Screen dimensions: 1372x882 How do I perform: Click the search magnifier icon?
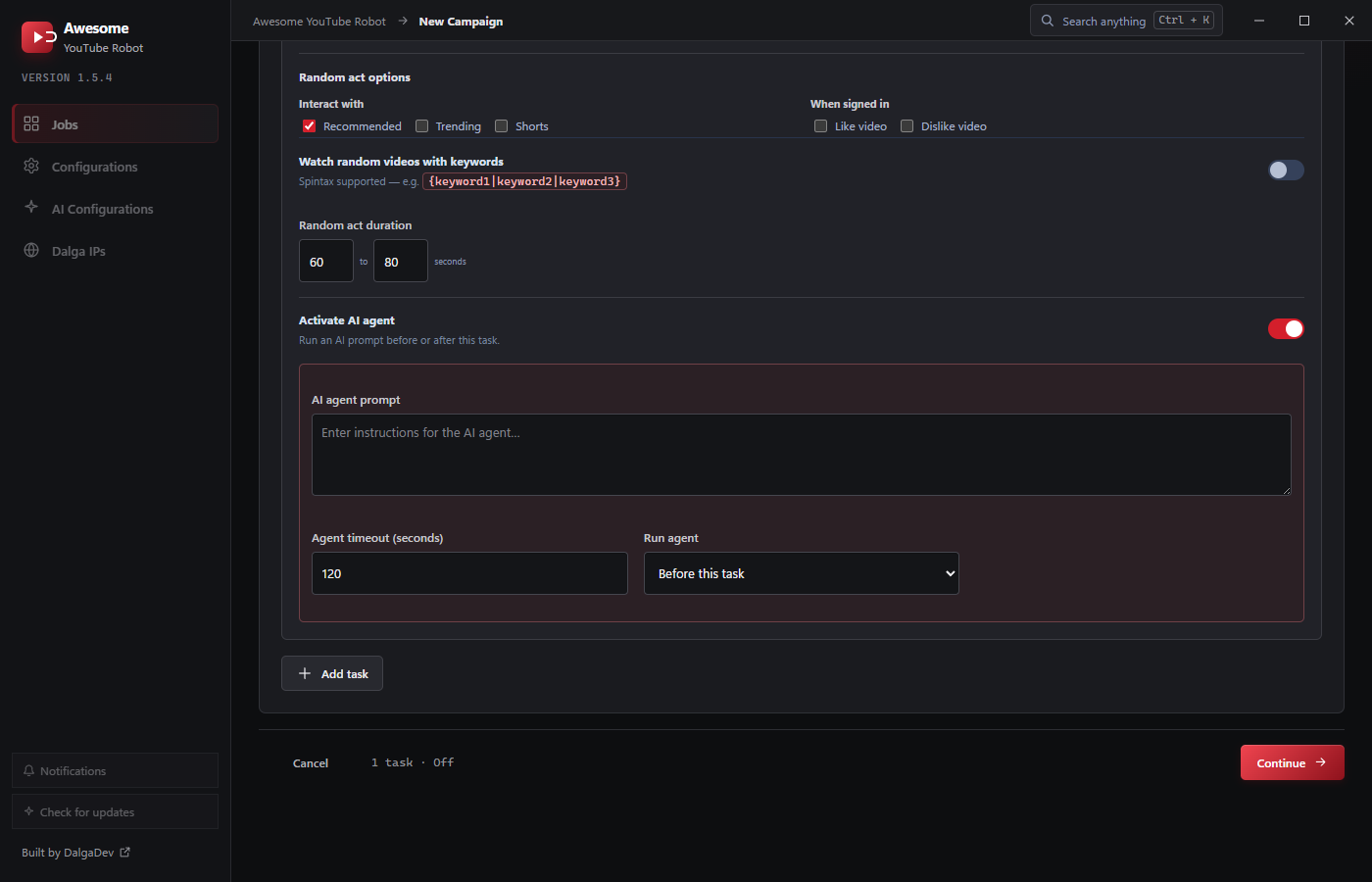pyautogui.click(x=1048, y=21)
